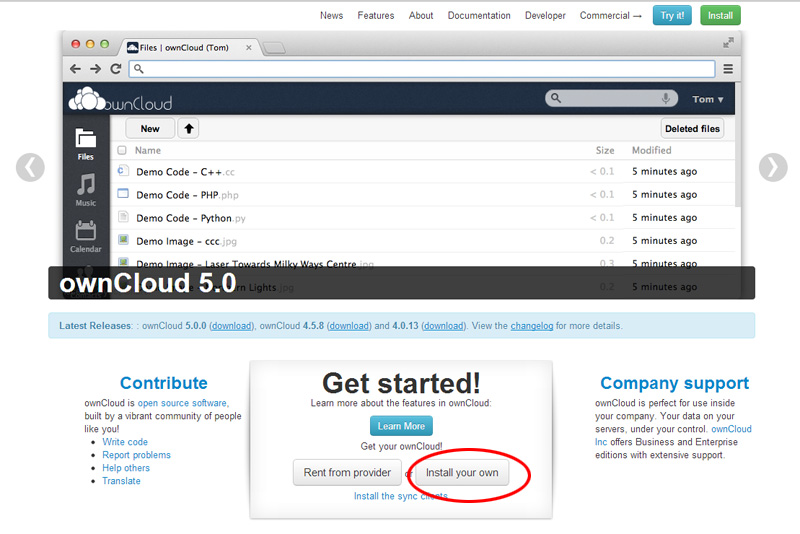Open the Tom user dropdown
Screen dimensions: 800x534
[708, 99]
